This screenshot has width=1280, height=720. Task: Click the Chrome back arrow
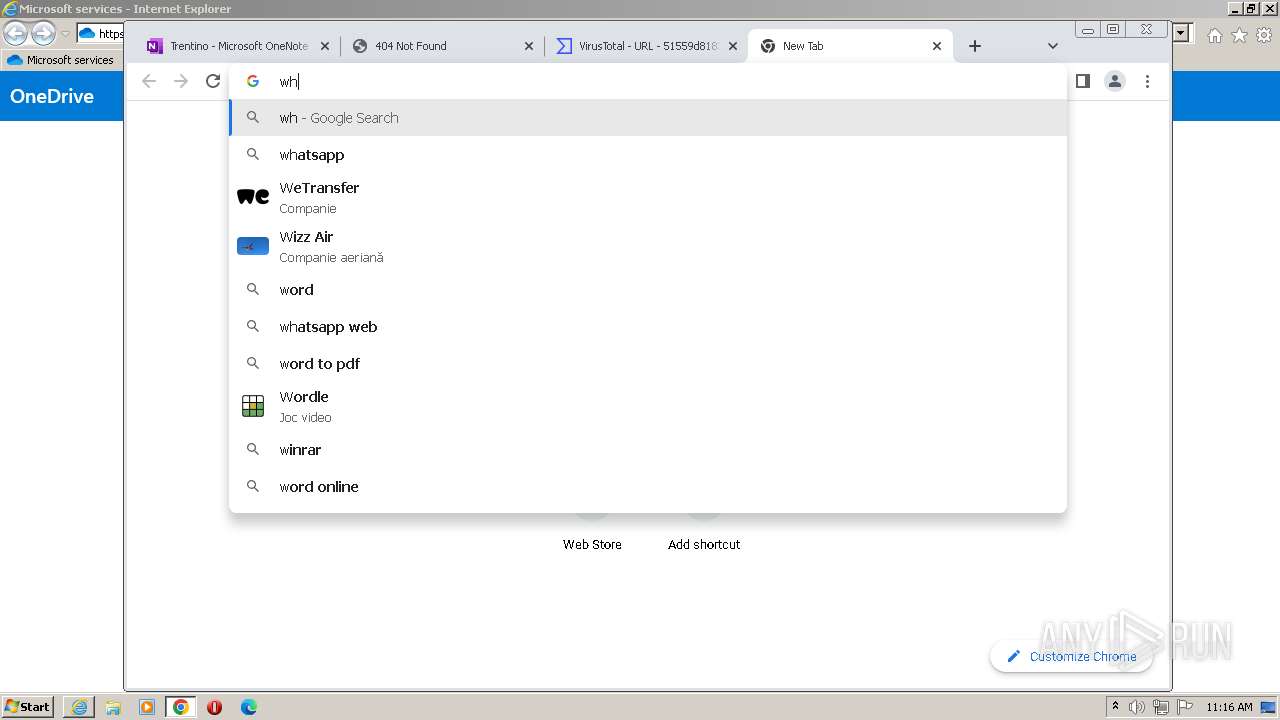pos(149,81)
